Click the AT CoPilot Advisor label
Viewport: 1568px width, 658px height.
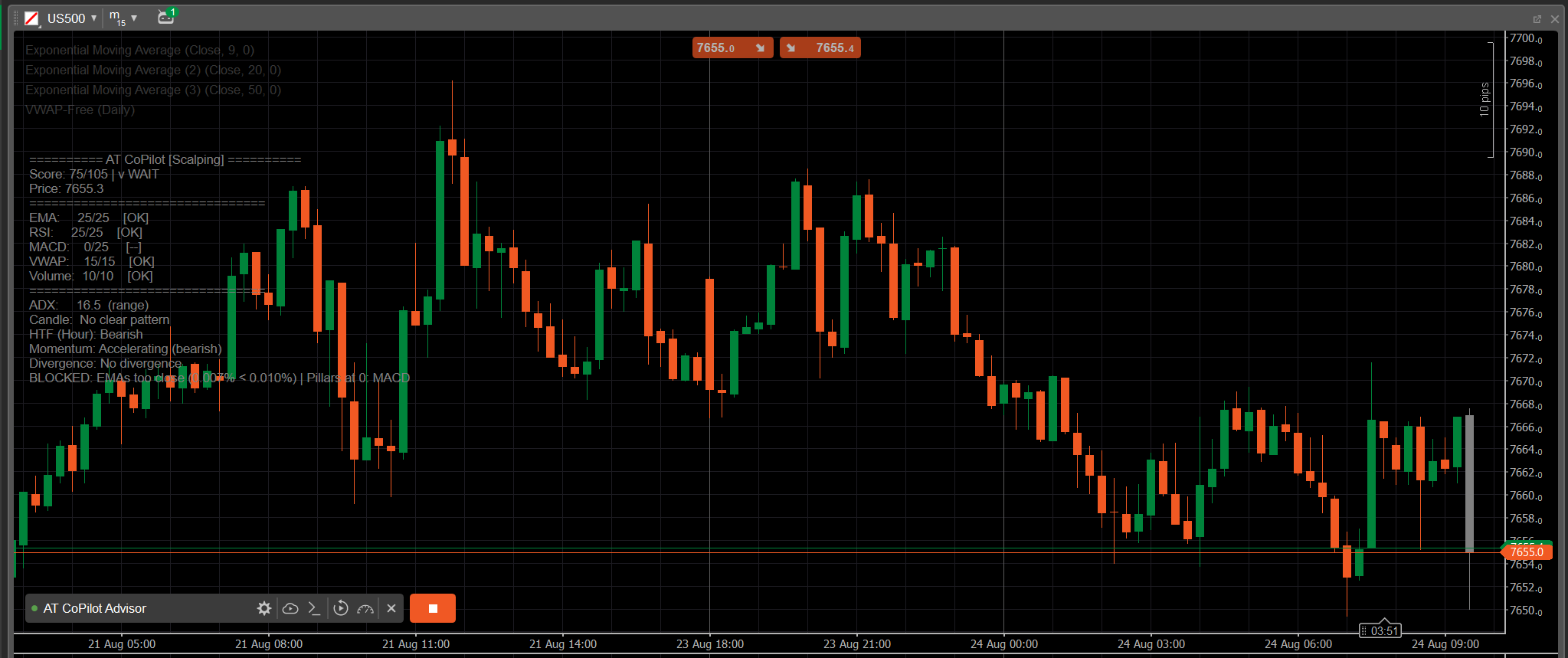click(95, 608)
